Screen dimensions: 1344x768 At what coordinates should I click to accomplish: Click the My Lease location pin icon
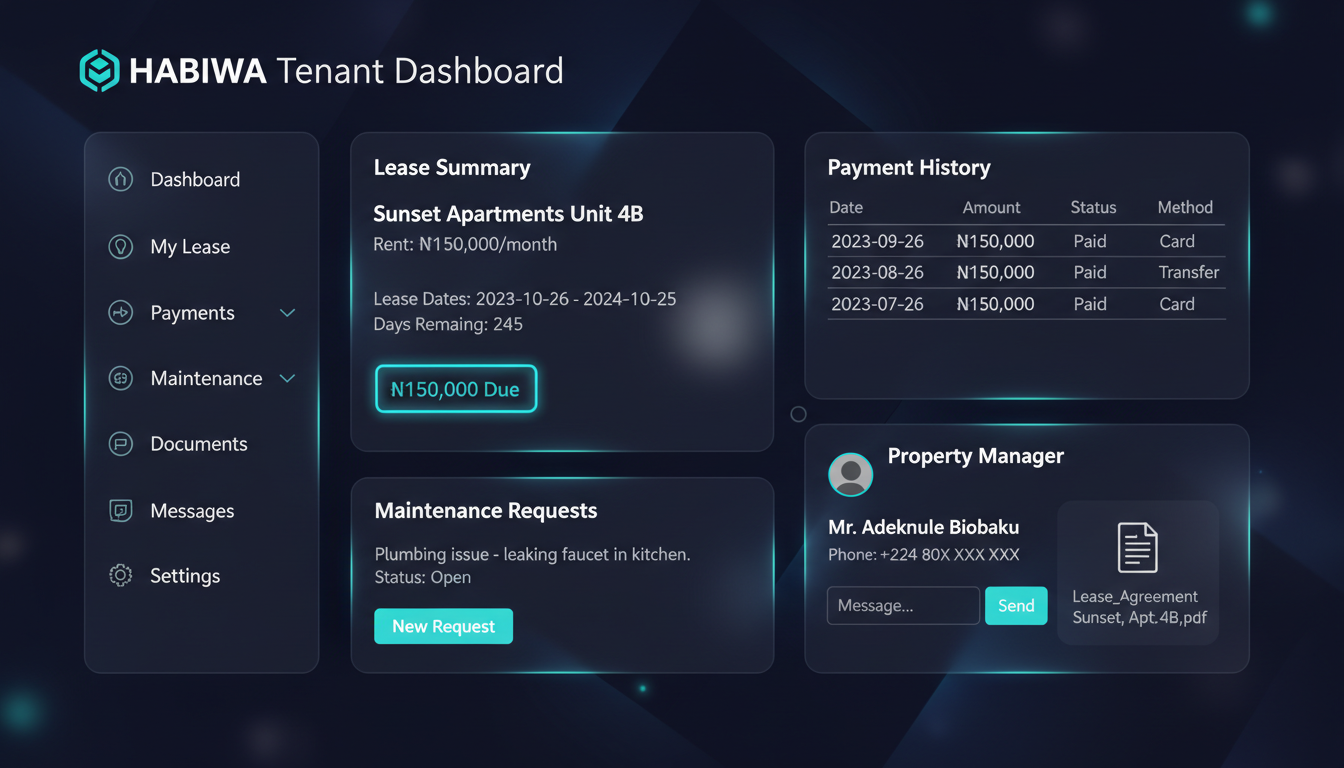coord(120,246)
